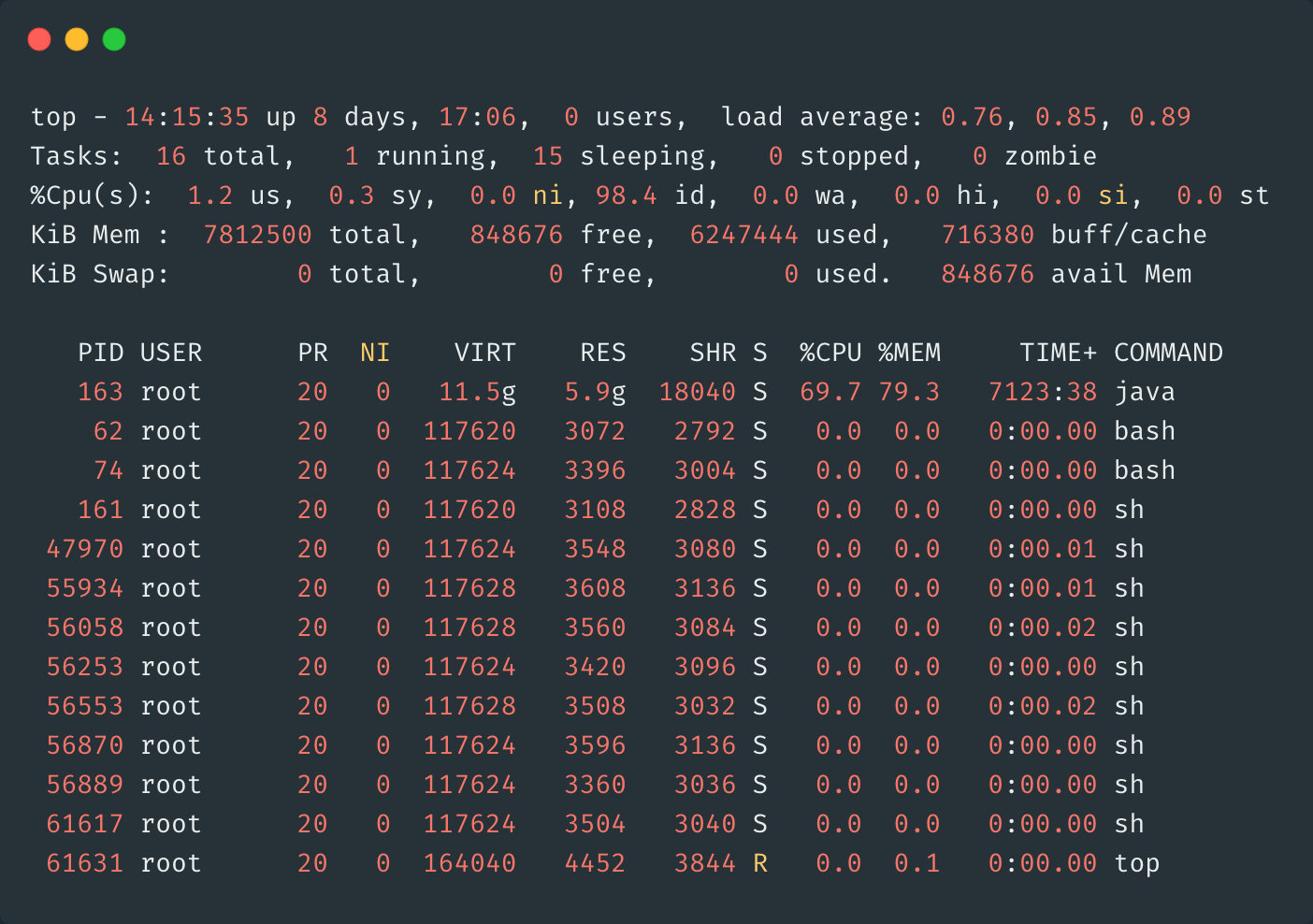This screenshot has height=924, width=1313.
Task: Click the 164040 VIRT value
Action: pos(469,863)
